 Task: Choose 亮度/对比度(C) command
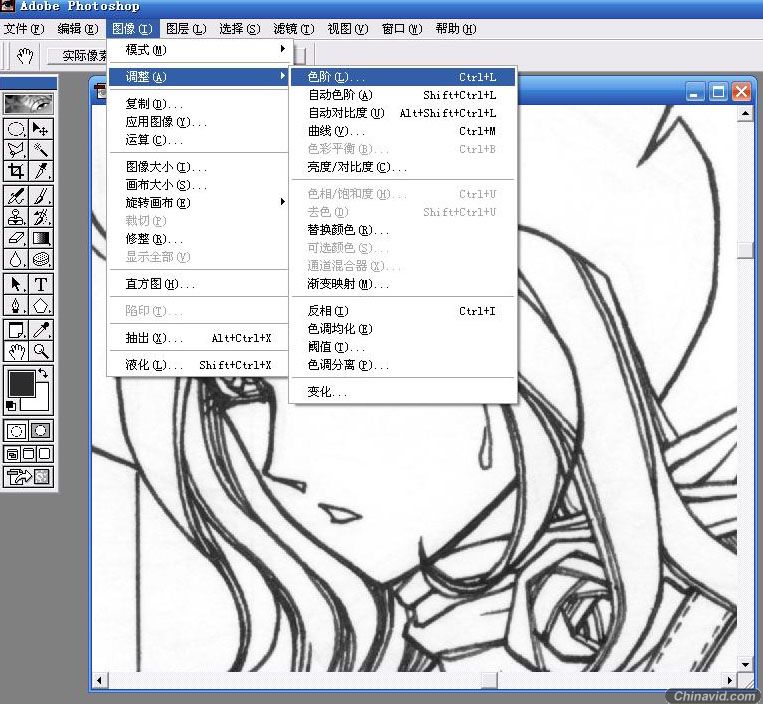pyautogui.click(x=403, y=167)
